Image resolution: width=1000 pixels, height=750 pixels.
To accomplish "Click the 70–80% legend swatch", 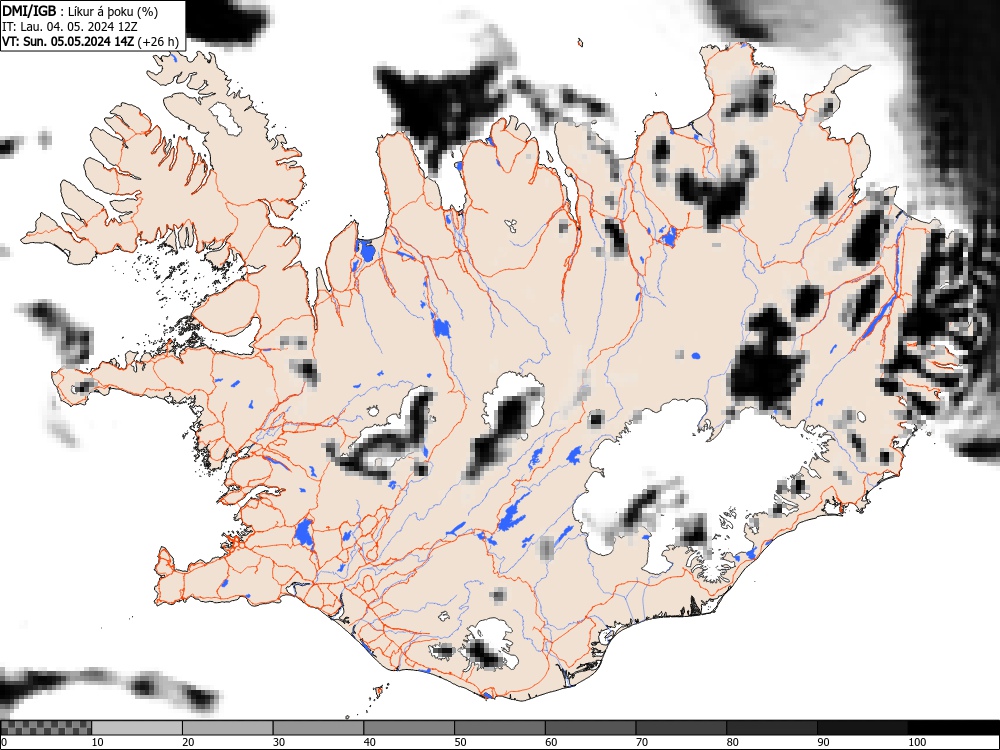I will tap(680, 728).
